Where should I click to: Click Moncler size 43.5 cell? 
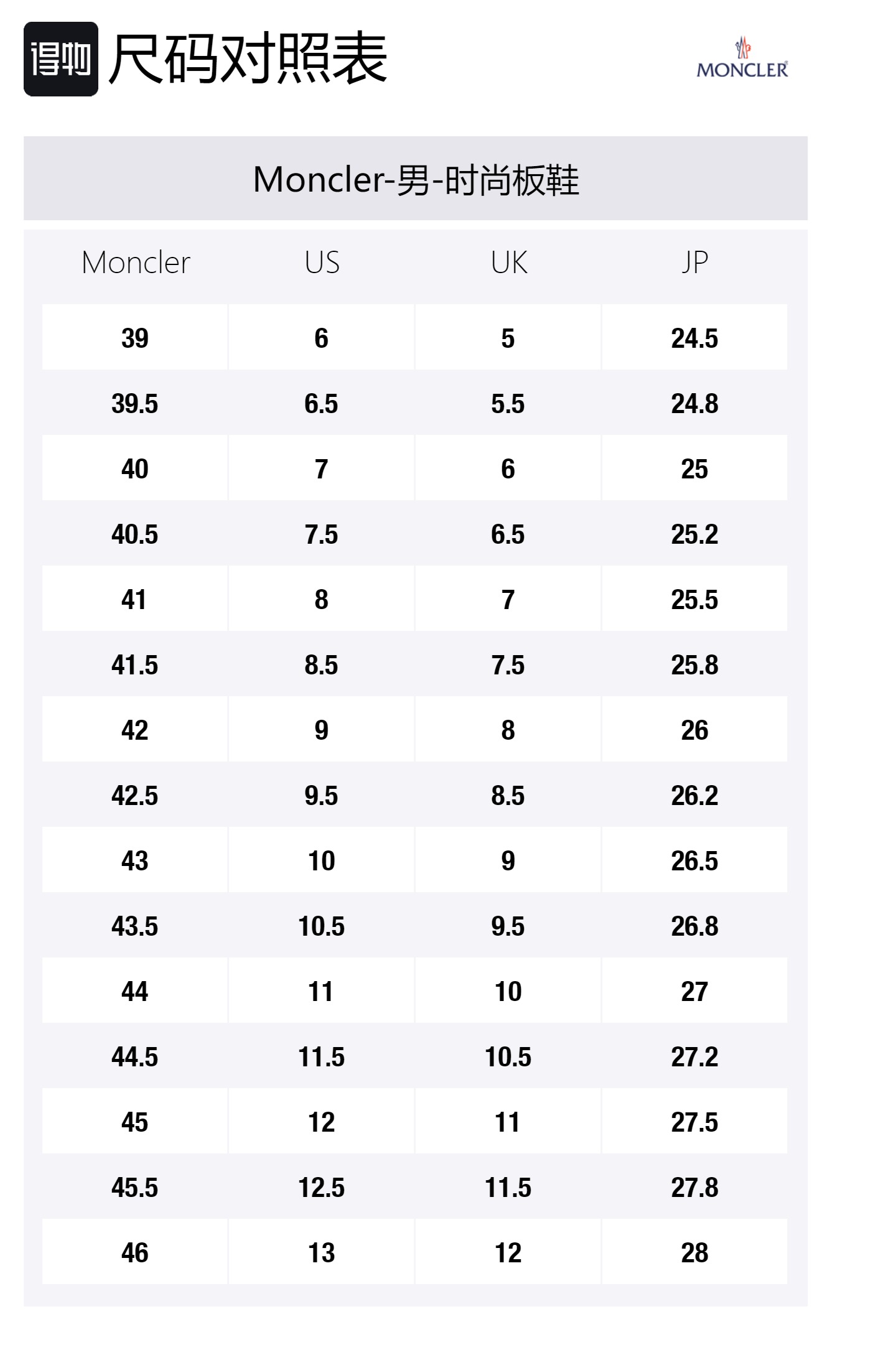tap(135, 926)
